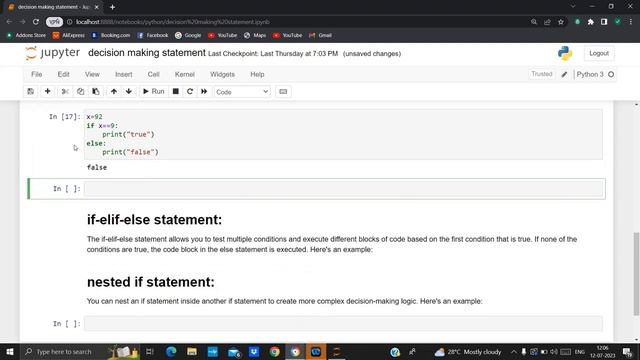Viewport: 640px width, 360px height.
Task: Open the Help menu
Action: pos(257,74)
